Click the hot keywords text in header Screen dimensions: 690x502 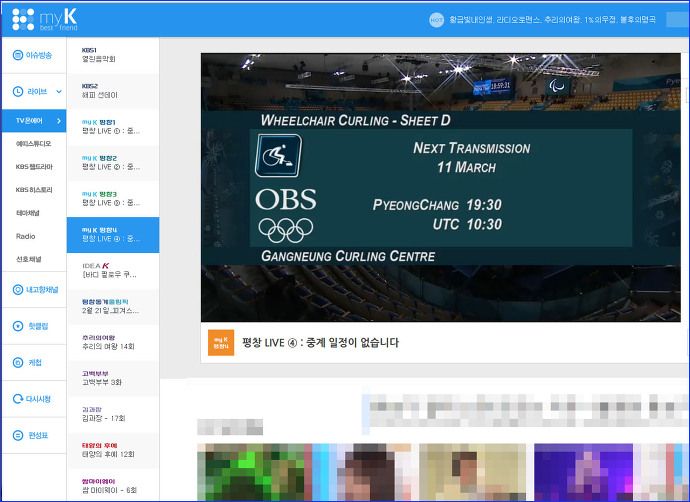coord(552,20)
